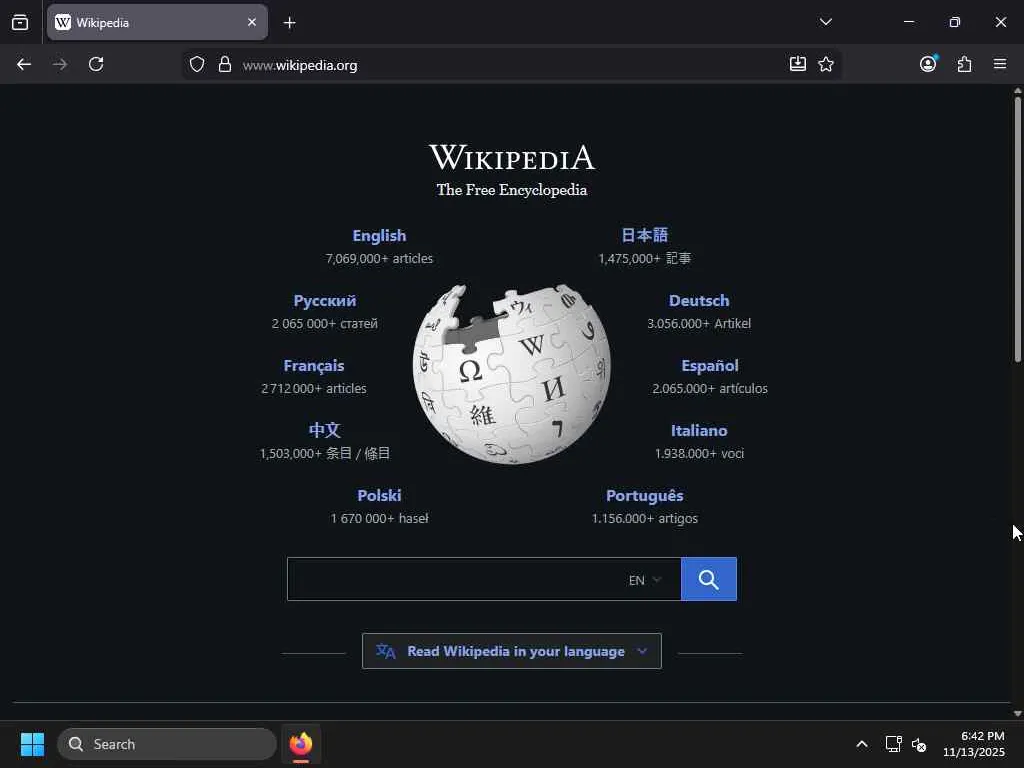Click the forward navigation arrow
Screen dimensions: 1024x768
point(60,64)
